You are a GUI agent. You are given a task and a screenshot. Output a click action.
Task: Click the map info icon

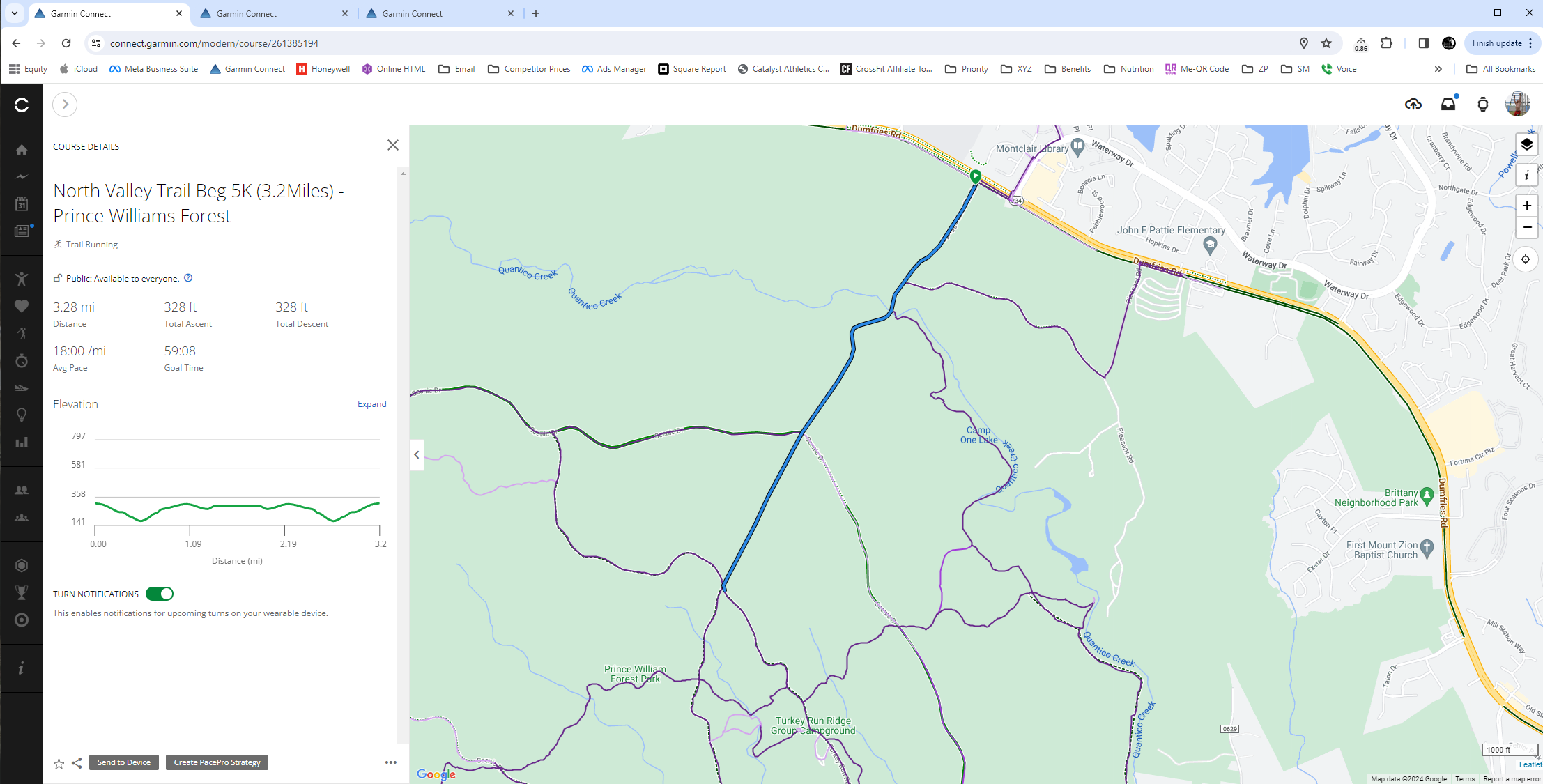1526,175
